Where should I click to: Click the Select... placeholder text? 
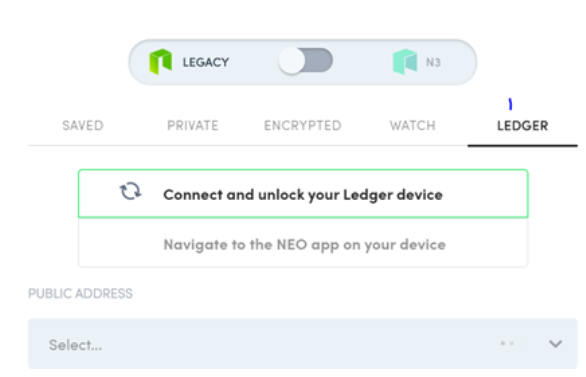[75, 345]
